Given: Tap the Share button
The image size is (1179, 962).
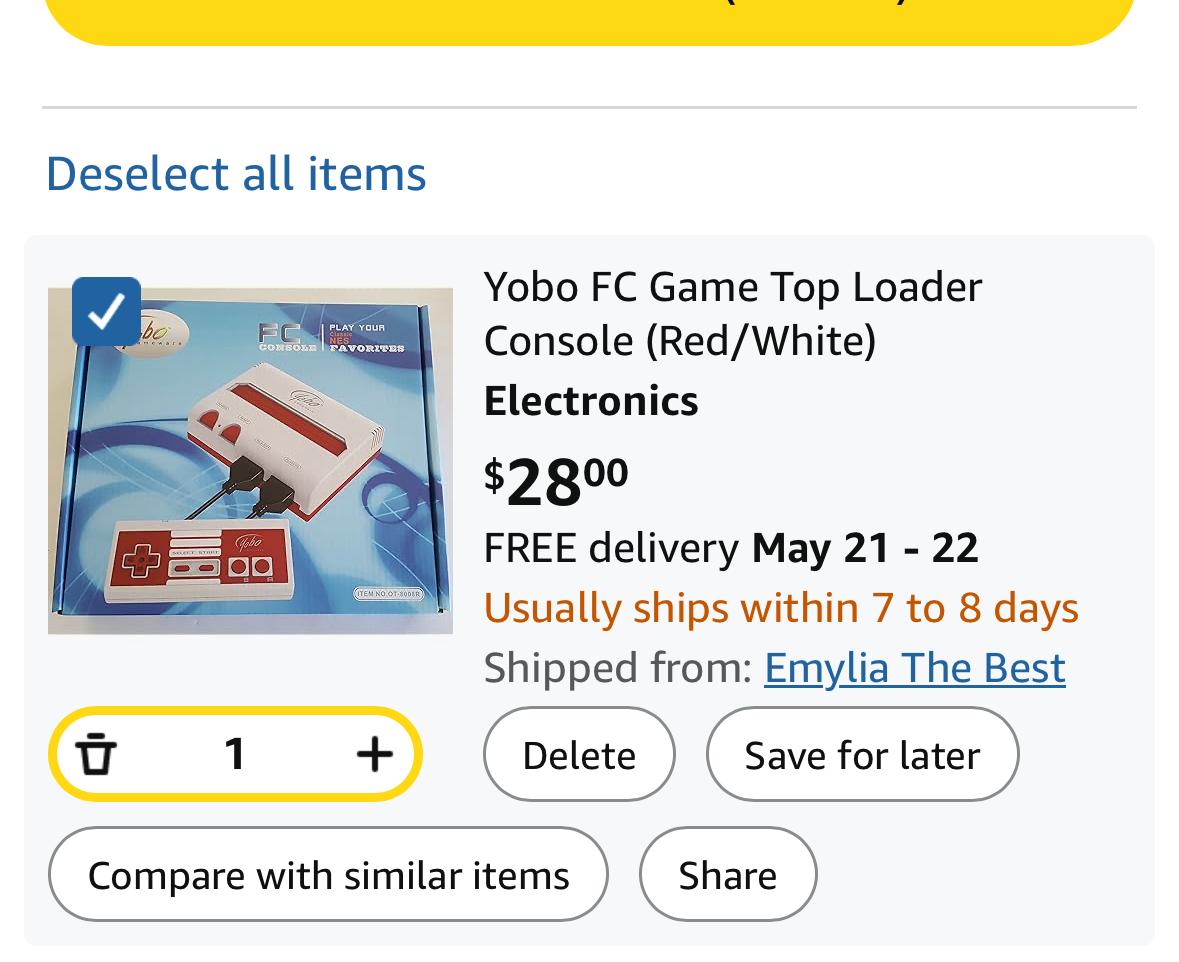Looking at the screenshot, I should [x=728, y=875].
